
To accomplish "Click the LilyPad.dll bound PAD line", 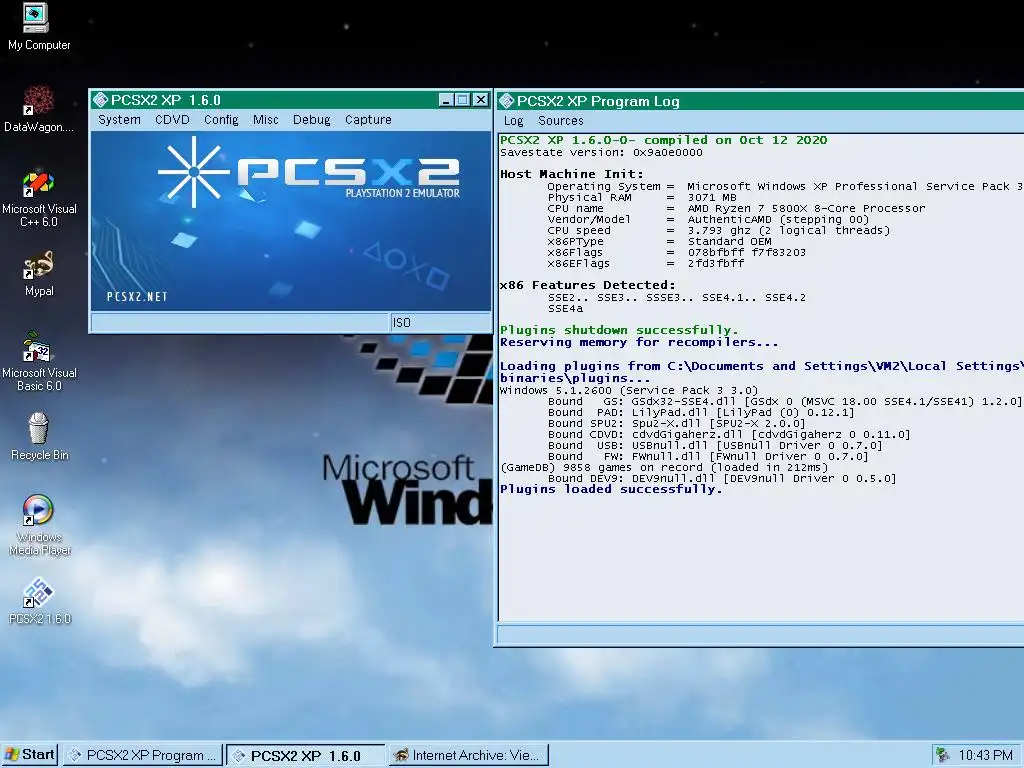I will point(701,413).
